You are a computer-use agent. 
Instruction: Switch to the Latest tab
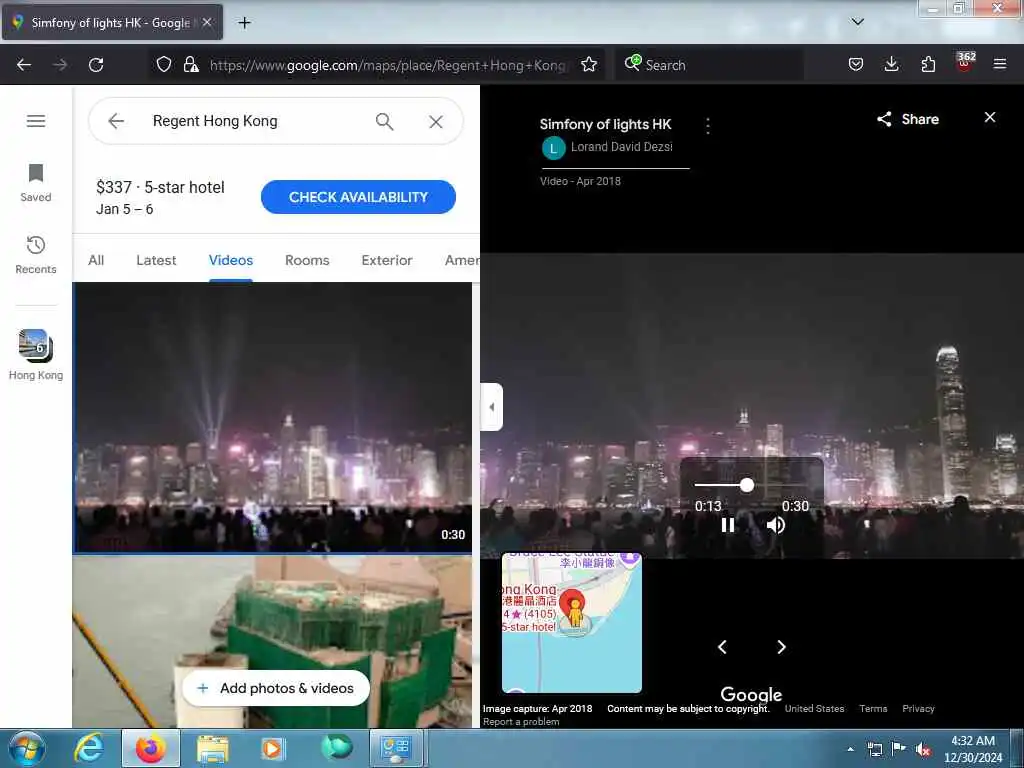click(x=156, y=260)
